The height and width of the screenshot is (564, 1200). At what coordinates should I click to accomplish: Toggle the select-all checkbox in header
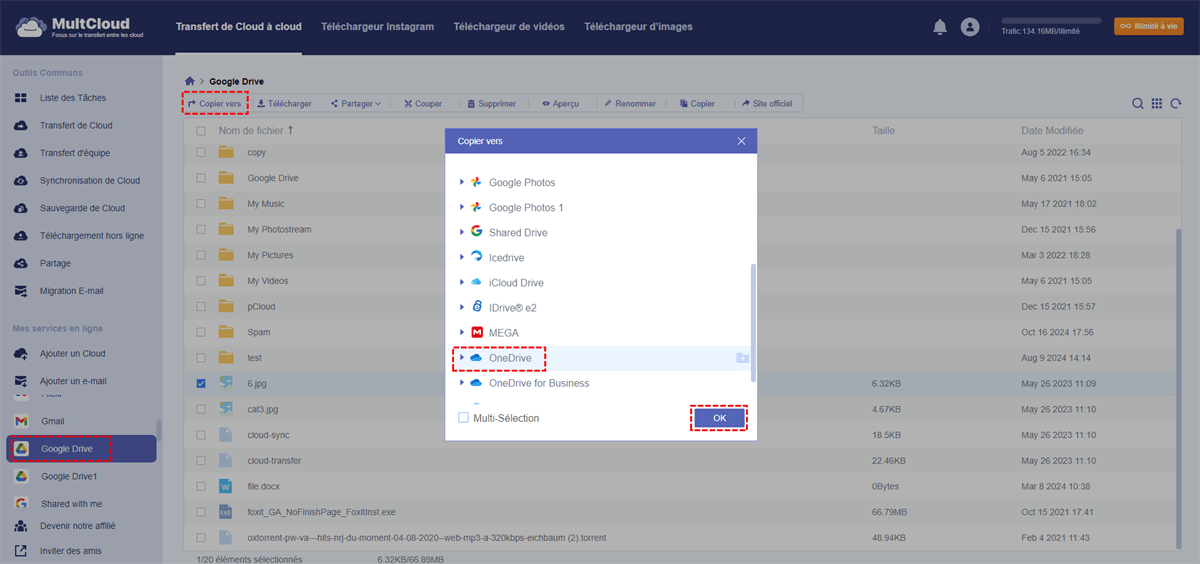(x=201, y=131)
